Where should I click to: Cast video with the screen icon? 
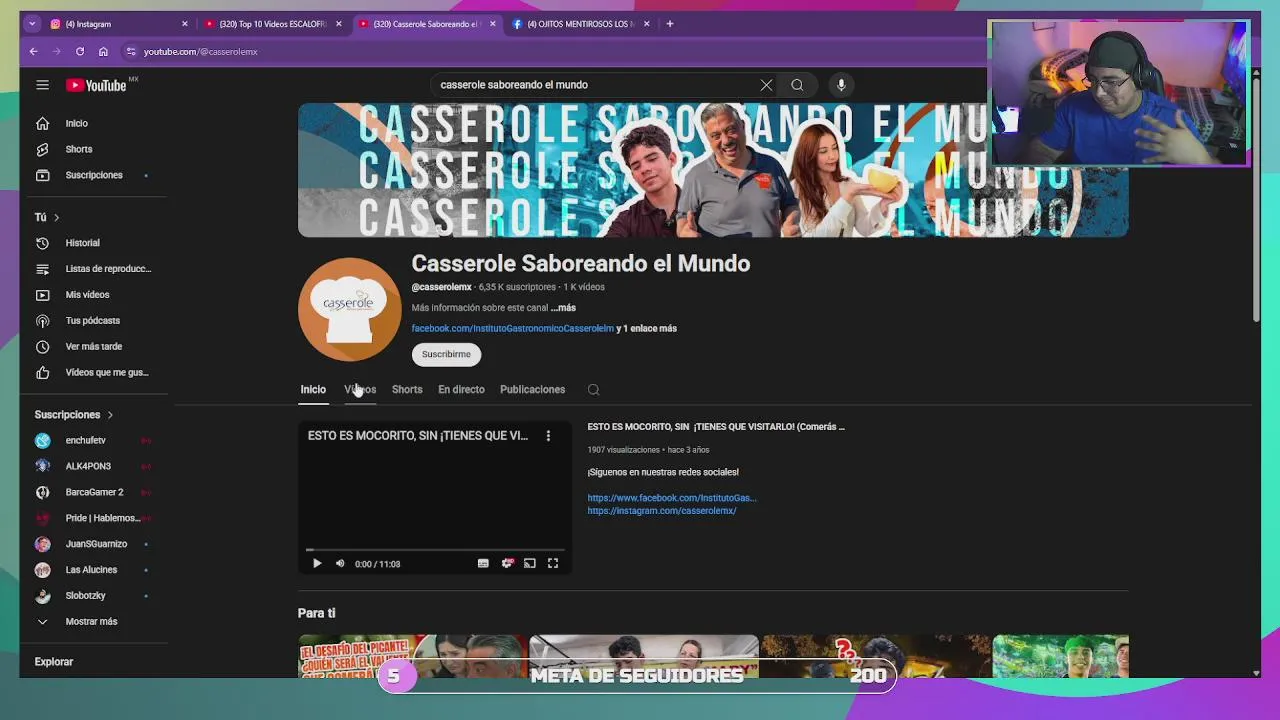[x=530, y=564]
